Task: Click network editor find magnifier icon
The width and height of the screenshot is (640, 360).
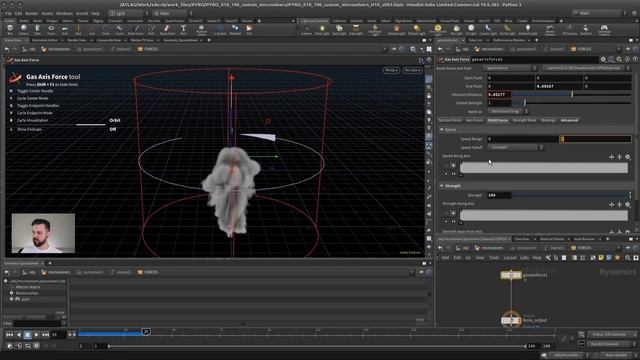Action: [x=628, y=258]
